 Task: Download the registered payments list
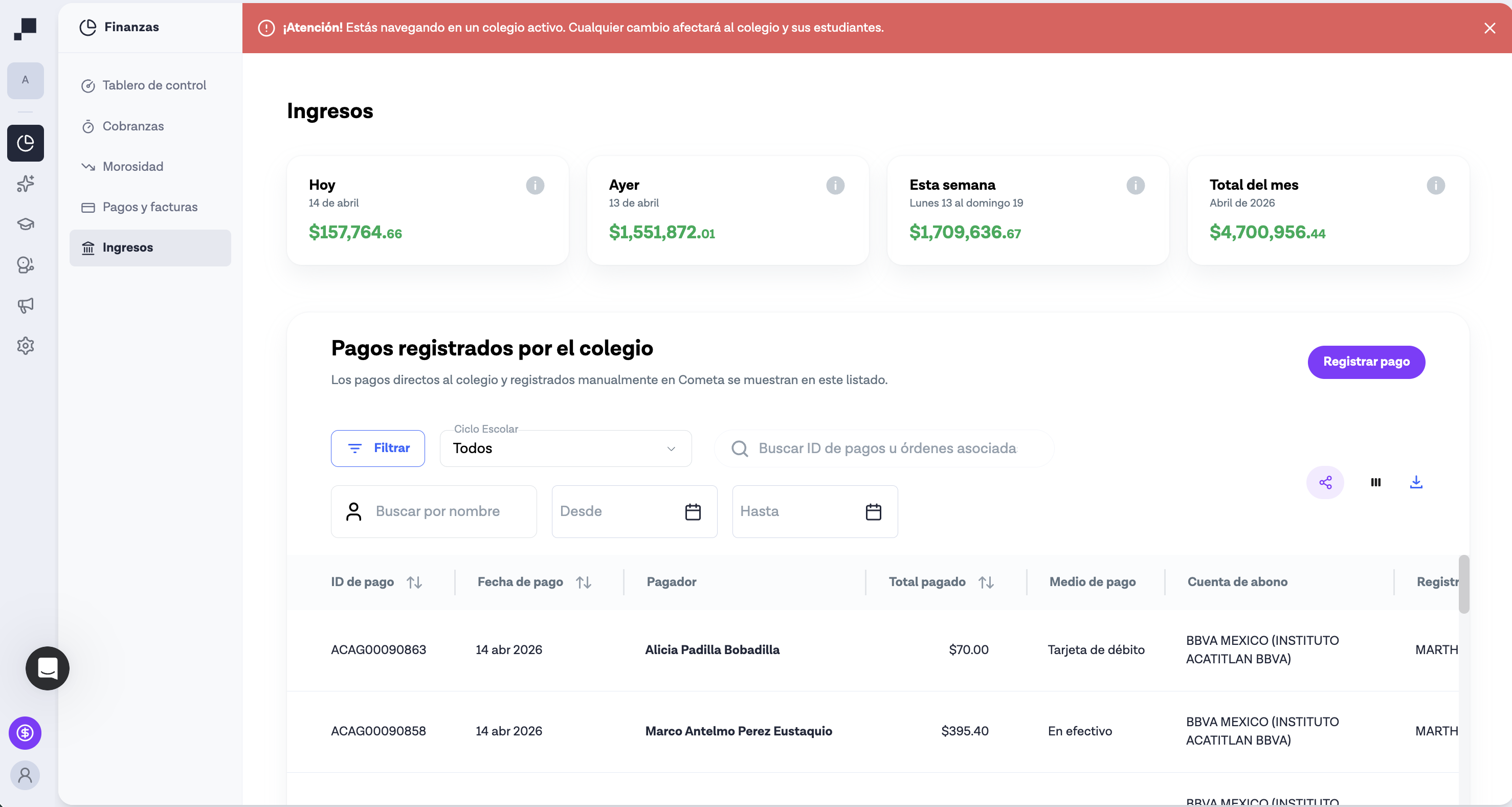pos(1417,482)
